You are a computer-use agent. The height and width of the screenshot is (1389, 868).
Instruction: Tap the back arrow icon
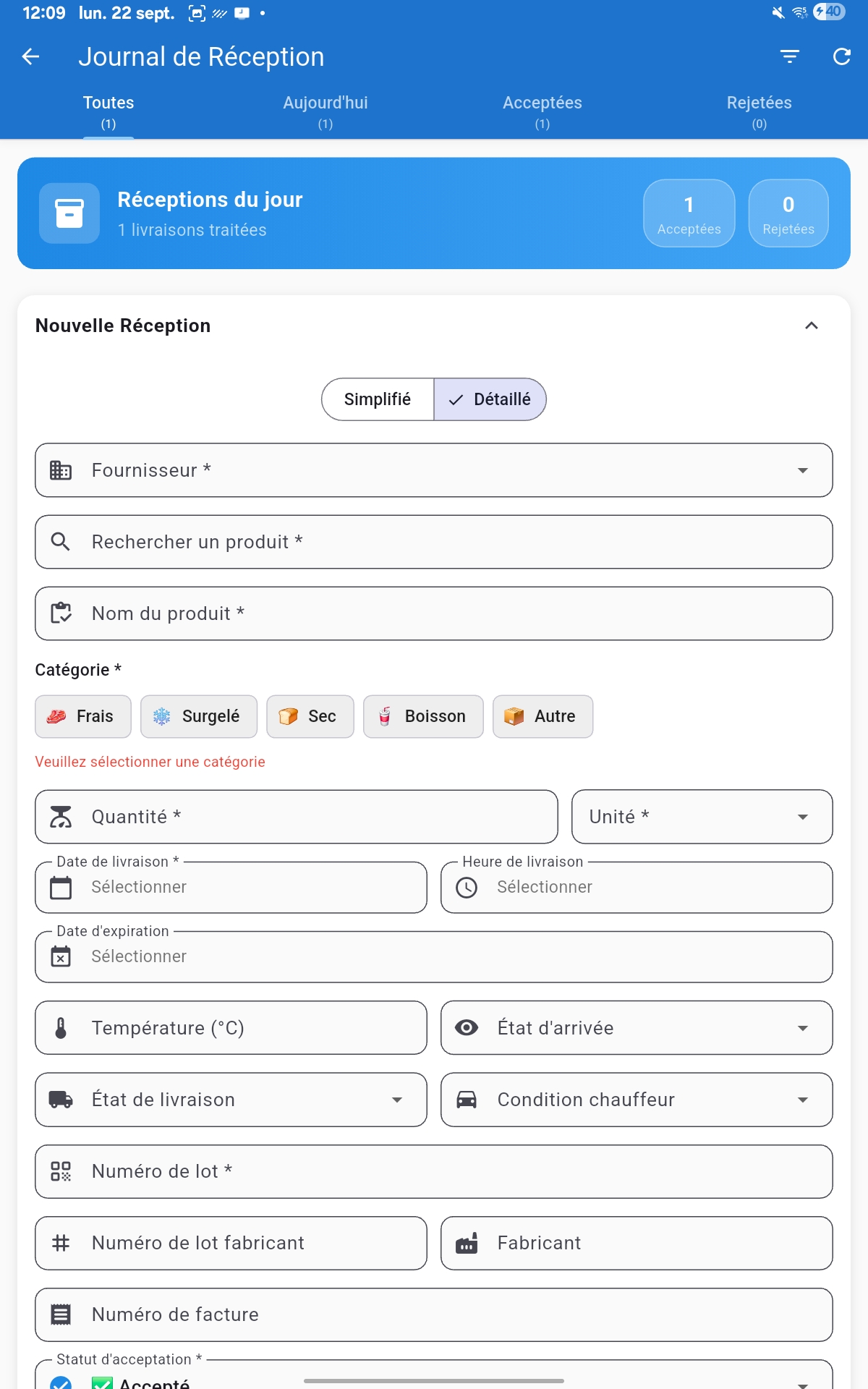pyautogui.click(x=30, y=56)
